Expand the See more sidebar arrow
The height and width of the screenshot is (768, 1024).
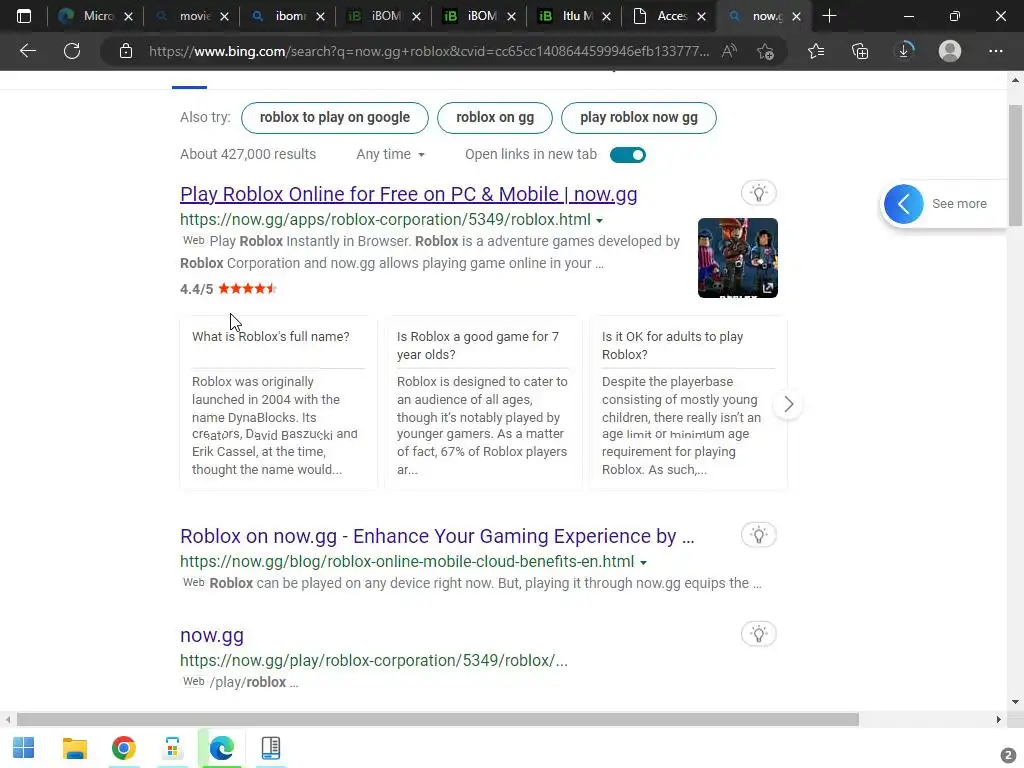pos(903,204)
